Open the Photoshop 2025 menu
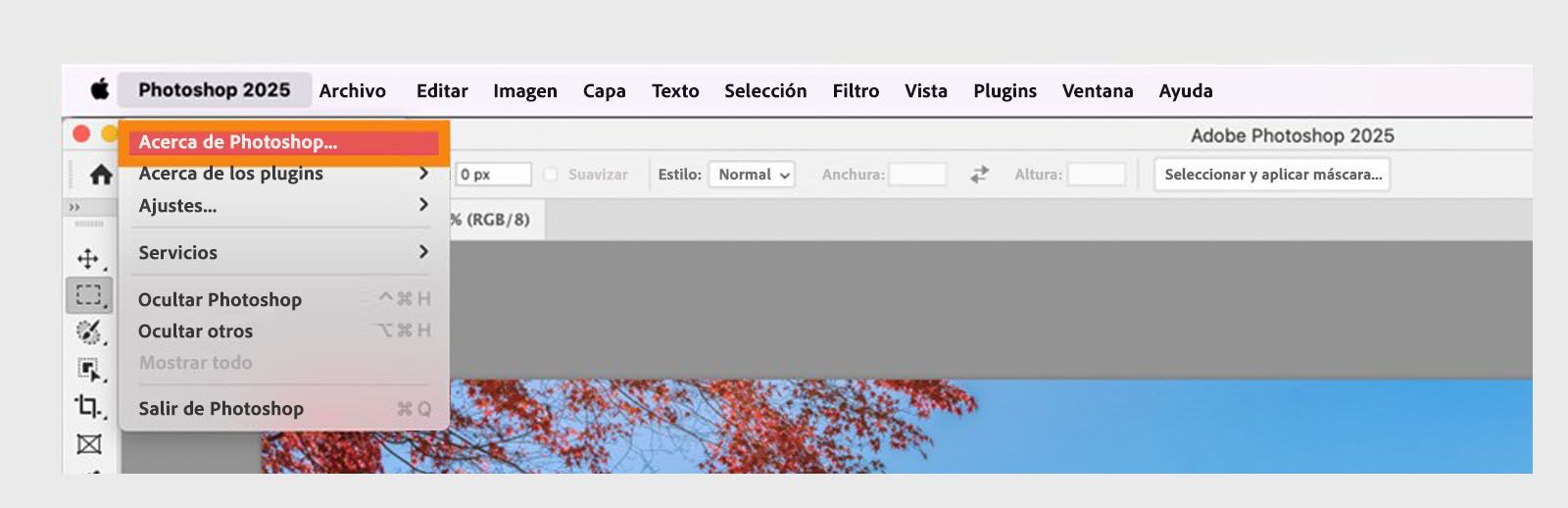The height and width of the screenshot is (508, 1568). pyautogui.click(x=215, y=90)
